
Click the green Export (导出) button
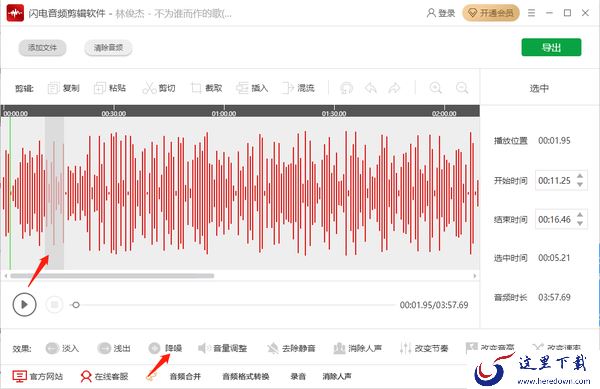coord(551,47)
